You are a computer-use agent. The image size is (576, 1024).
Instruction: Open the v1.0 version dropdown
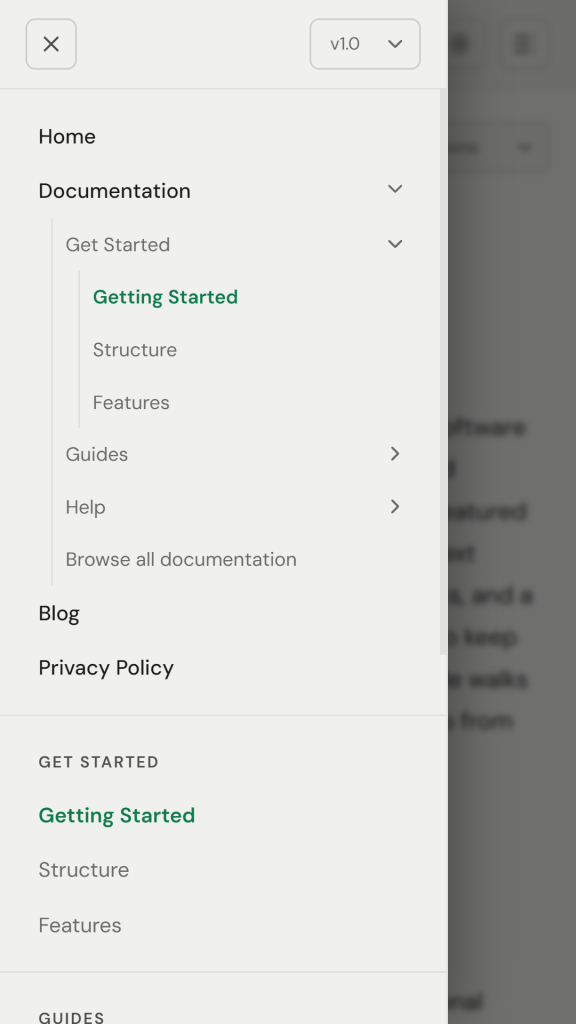pos(365,44)
